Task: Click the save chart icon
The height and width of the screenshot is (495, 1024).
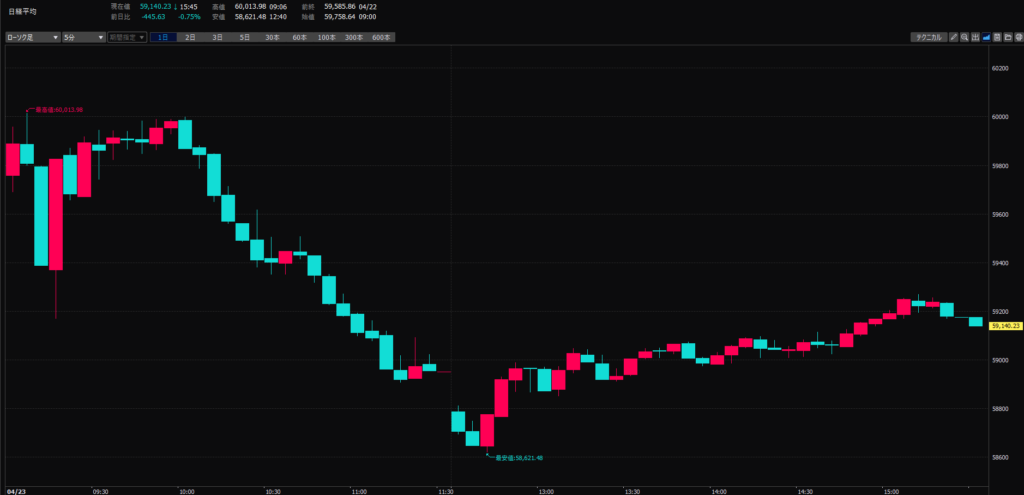Action: point(997,37)
